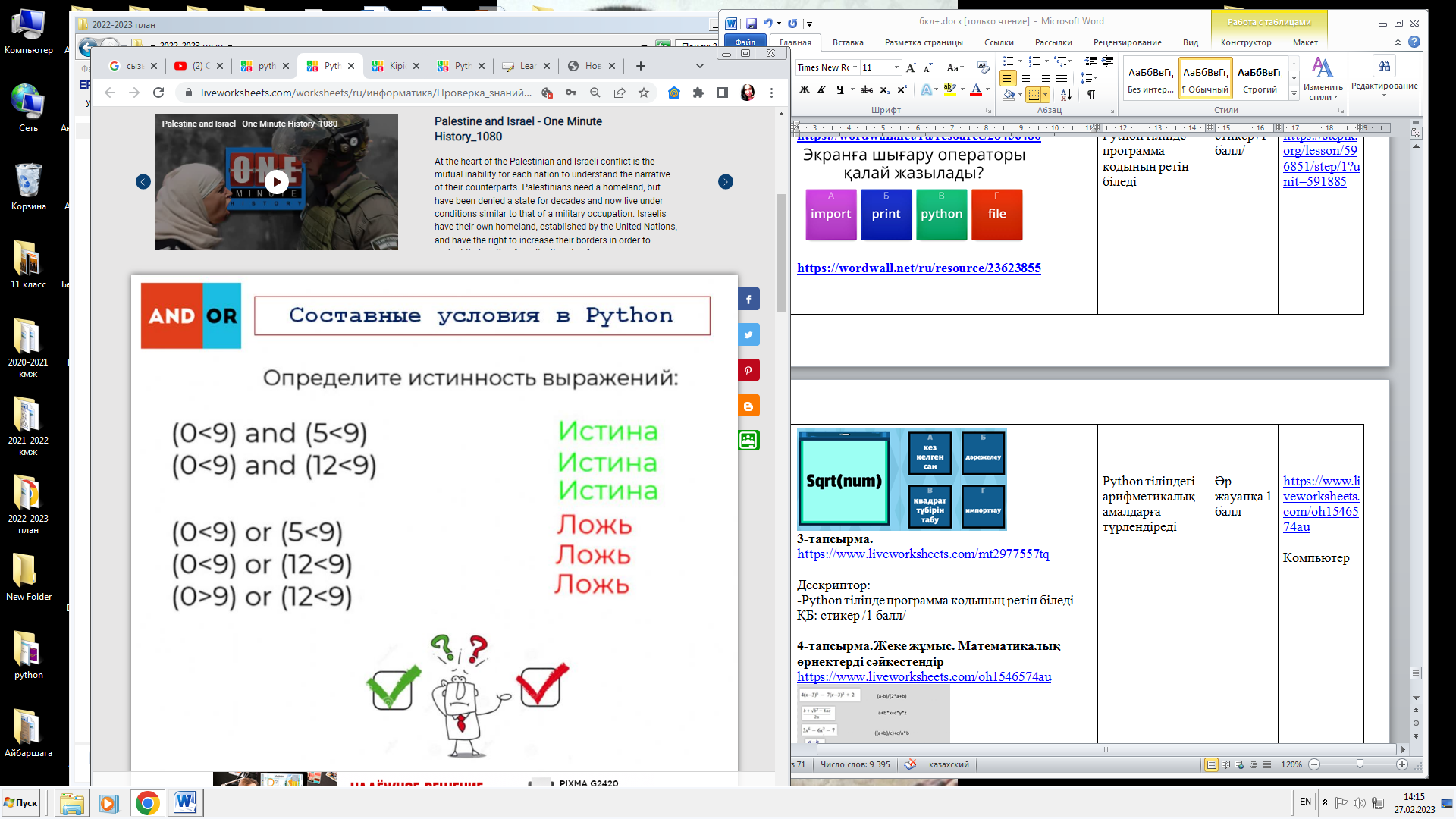Decrease indent in Word paragraph group
Image resolution: width=1456 pixels, height=819 pixels.
click(x=1090, y=61)
